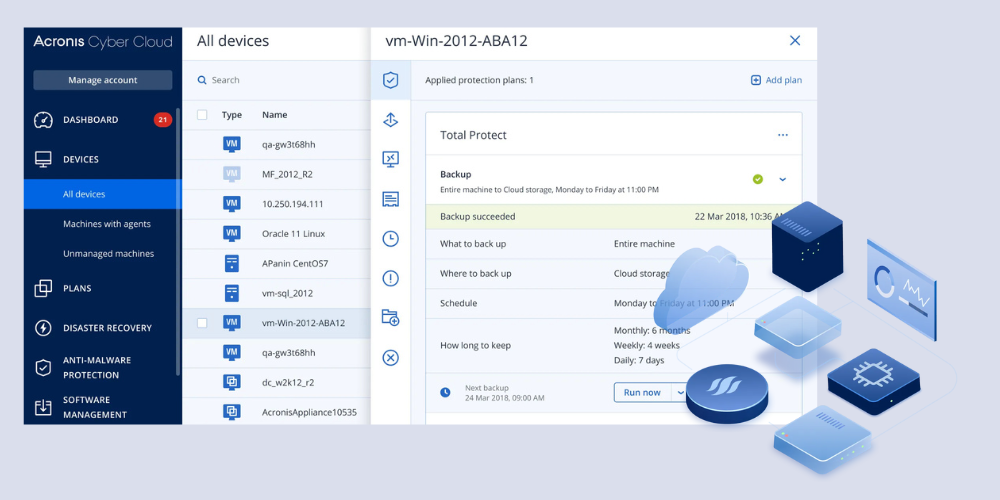Click the Search input field
1000x500 pixels.
[x=281, y=80]
